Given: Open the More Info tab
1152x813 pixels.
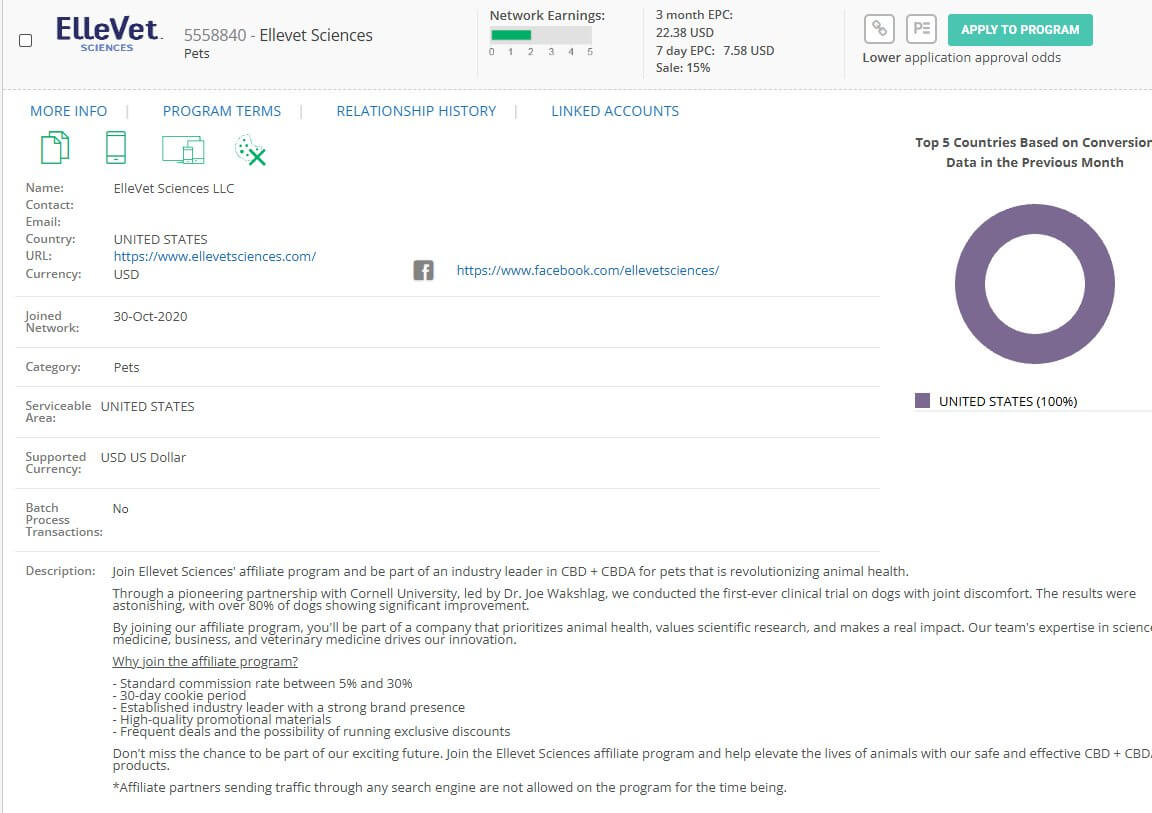Looking at the screenshot, I should 68,111.
